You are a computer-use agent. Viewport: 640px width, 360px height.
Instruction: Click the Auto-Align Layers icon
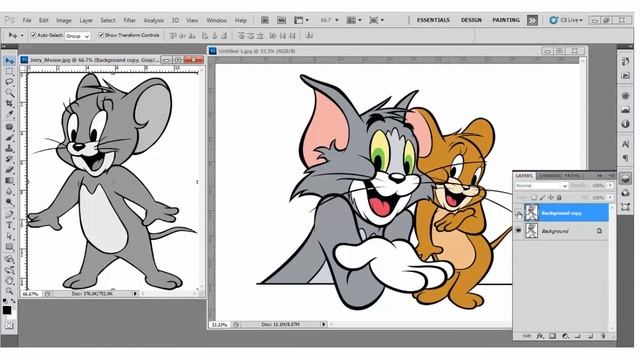point(309,36)
